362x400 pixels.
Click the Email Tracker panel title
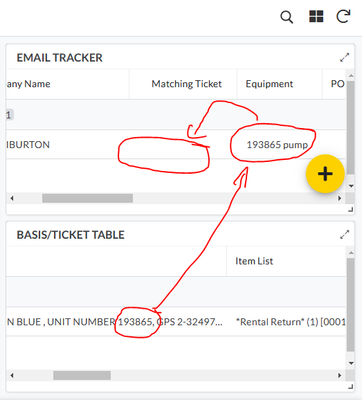pyautogui.click(x=60, y=58)
